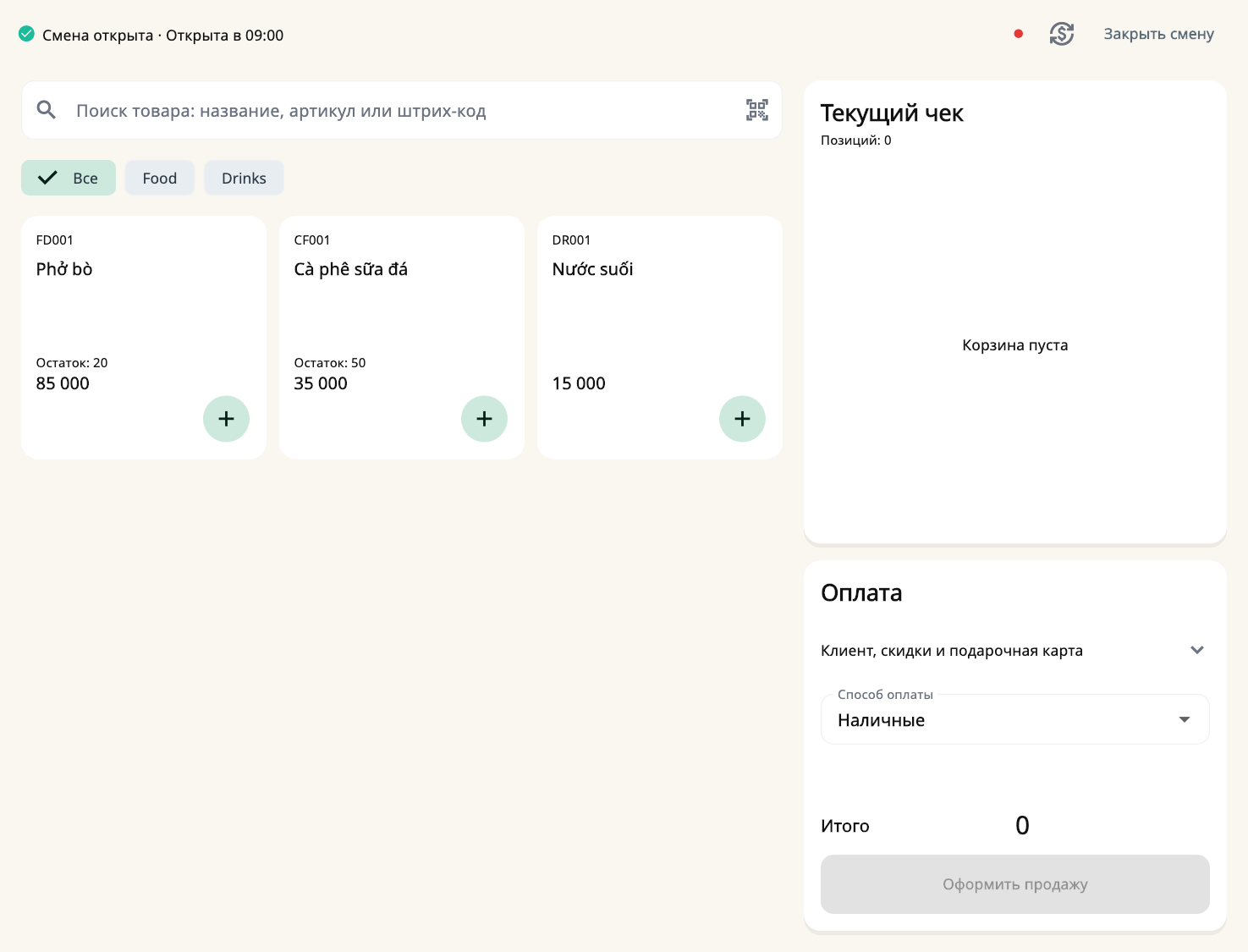Click the QR barcode scanner icon
1248x952 pixels.
pos(757,110)
